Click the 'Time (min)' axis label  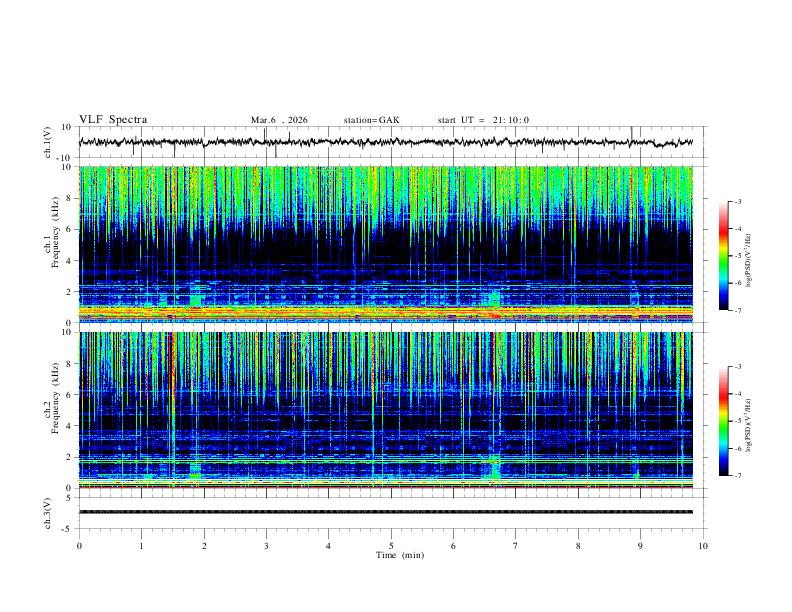[400, 555]
